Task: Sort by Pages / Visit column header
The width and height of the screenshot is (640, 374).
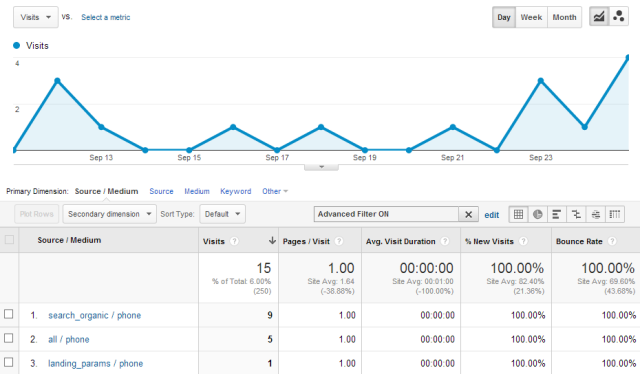Action: (306, 241)
